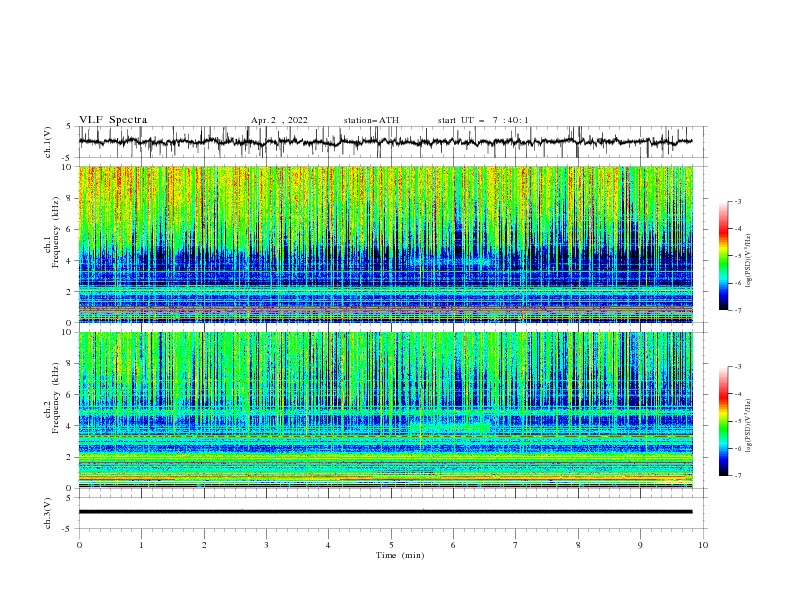Click the time axis tick label "5"

(391, 545)
